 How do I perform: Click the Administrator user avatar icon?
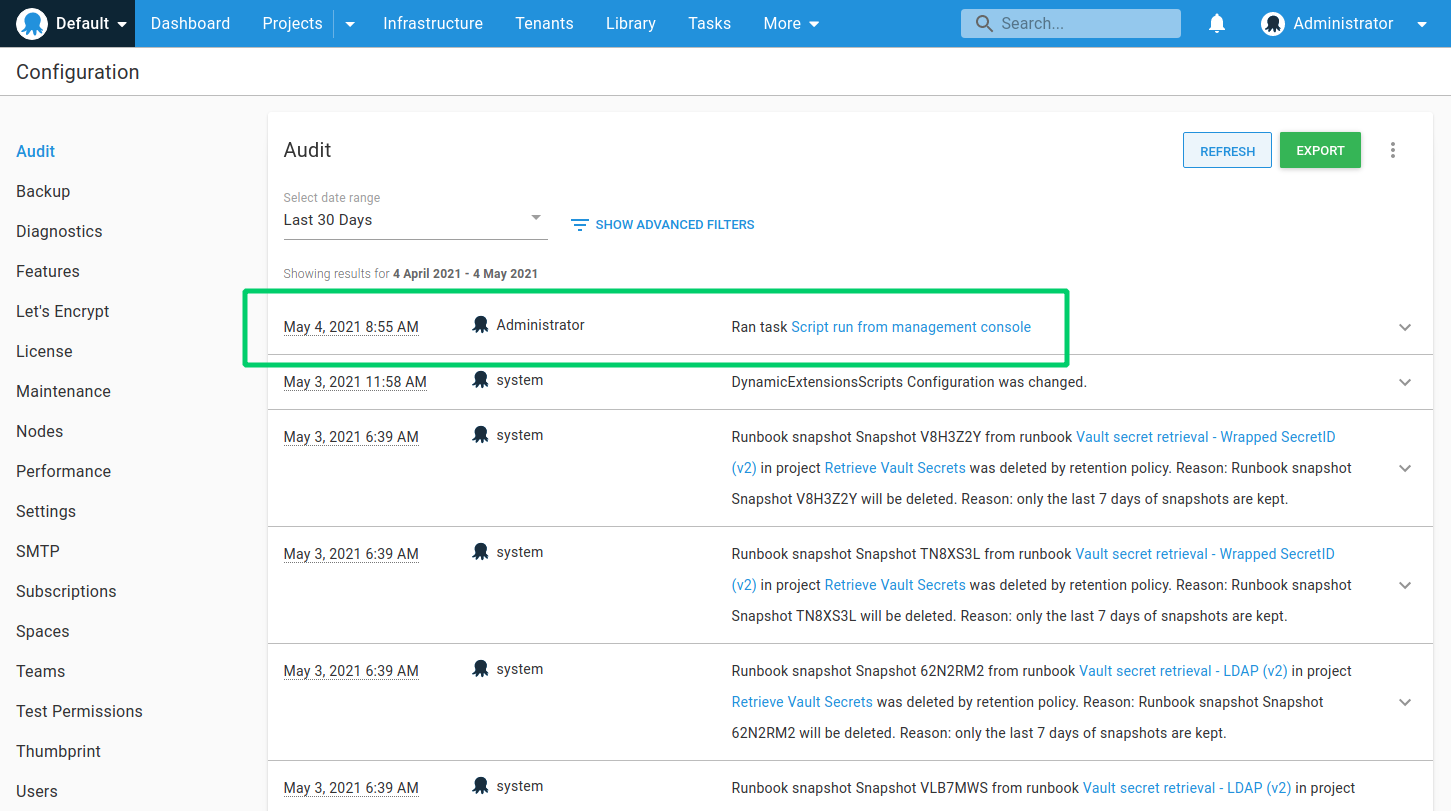coord(1272,24)
